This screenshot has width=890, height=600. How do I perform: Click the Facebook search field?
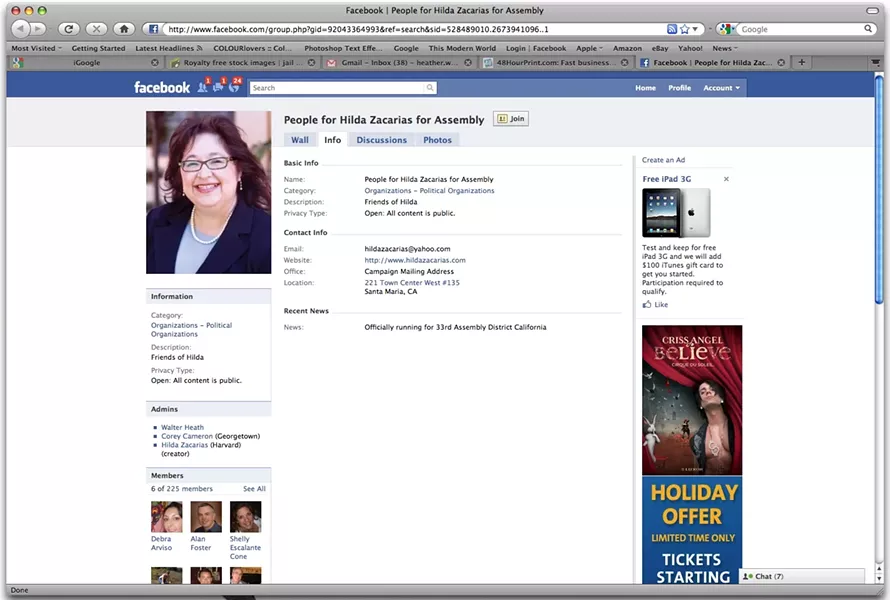(338, 87)
